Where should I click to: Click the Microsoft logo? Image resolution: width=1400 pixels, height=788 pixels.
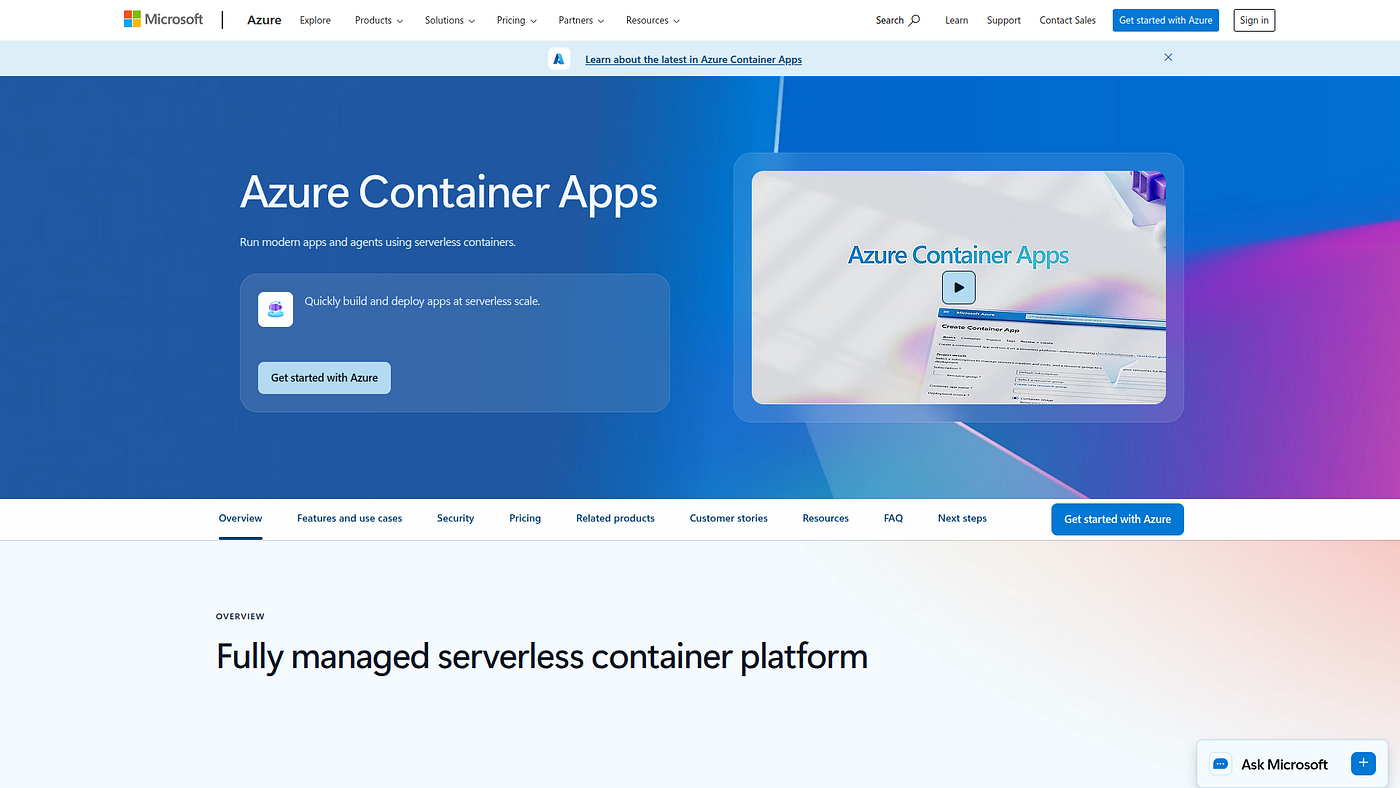coord(164,20)
